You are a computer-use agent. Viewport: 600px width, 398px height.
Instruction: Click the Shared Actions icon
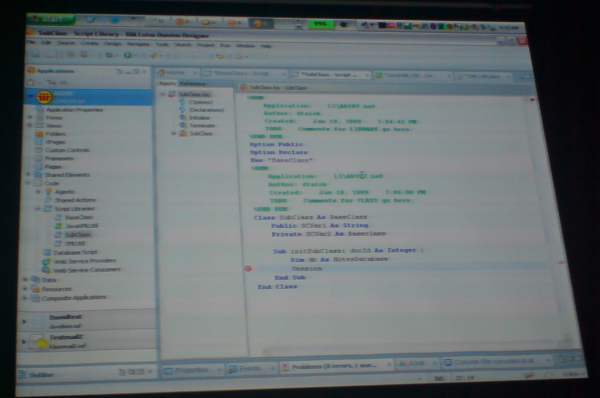(48, 200)
